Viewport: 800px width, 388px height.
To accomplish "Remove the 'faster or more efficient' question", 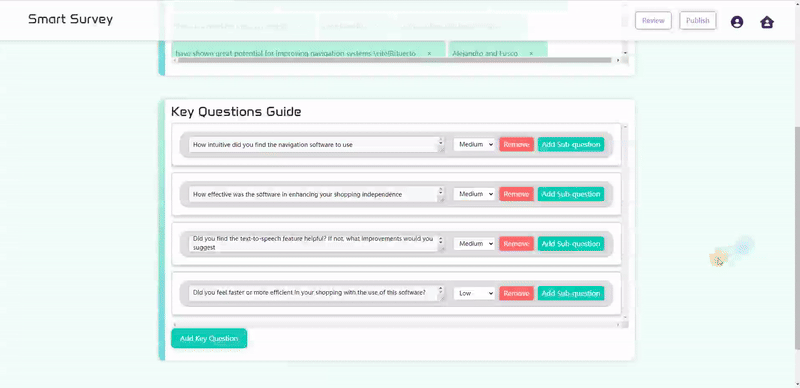I will click(x=516, y=293).
